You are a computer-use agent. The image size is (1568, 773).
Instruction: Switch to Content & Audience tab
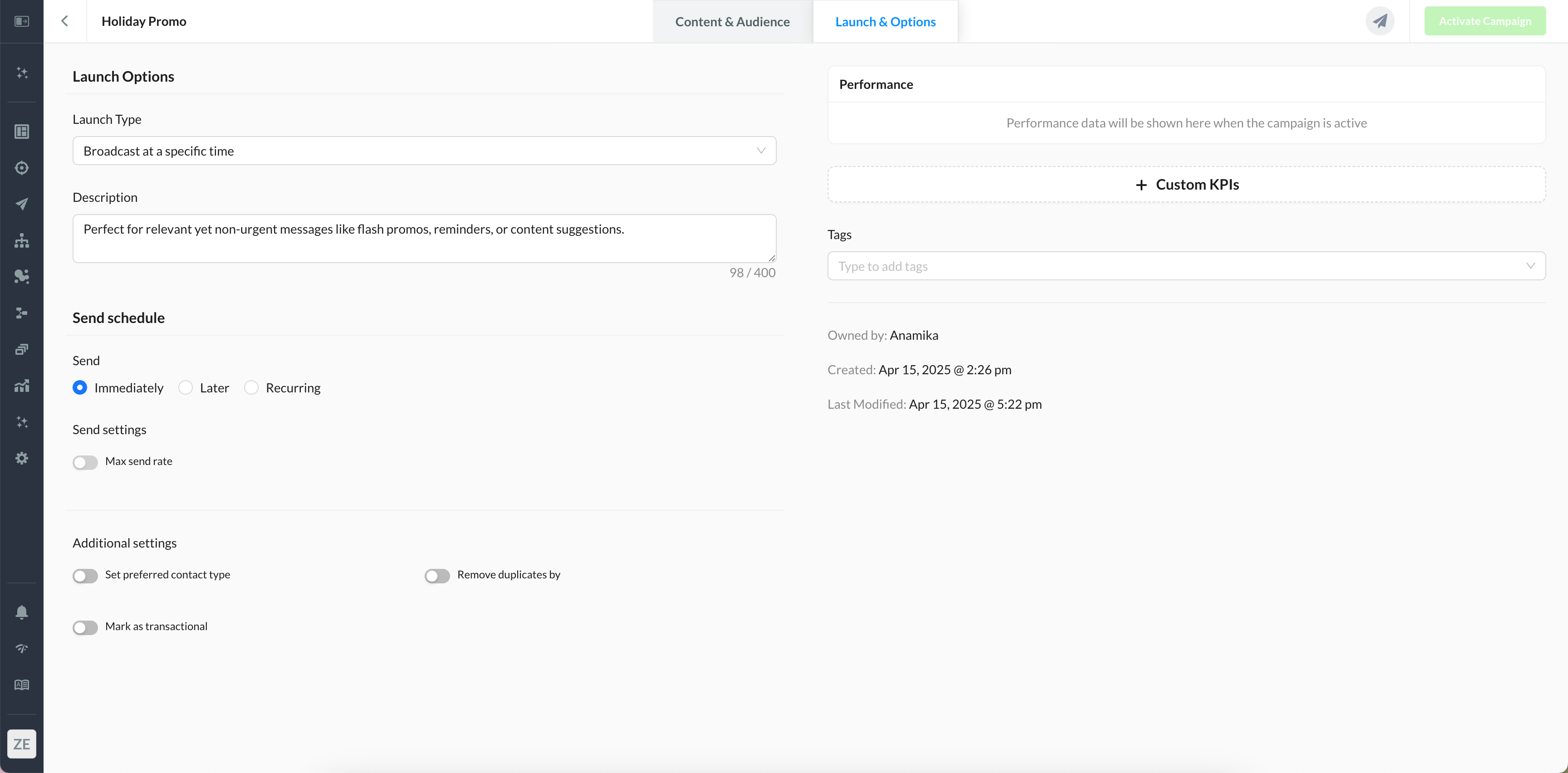(732, 22)
